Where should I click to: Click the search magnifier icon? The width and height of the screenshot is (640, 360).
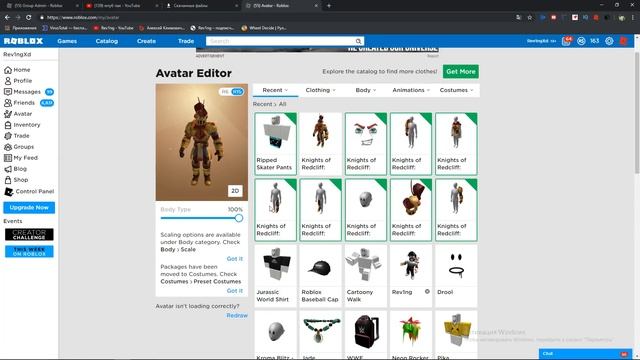pyautogui.click(x=358, y=41)
